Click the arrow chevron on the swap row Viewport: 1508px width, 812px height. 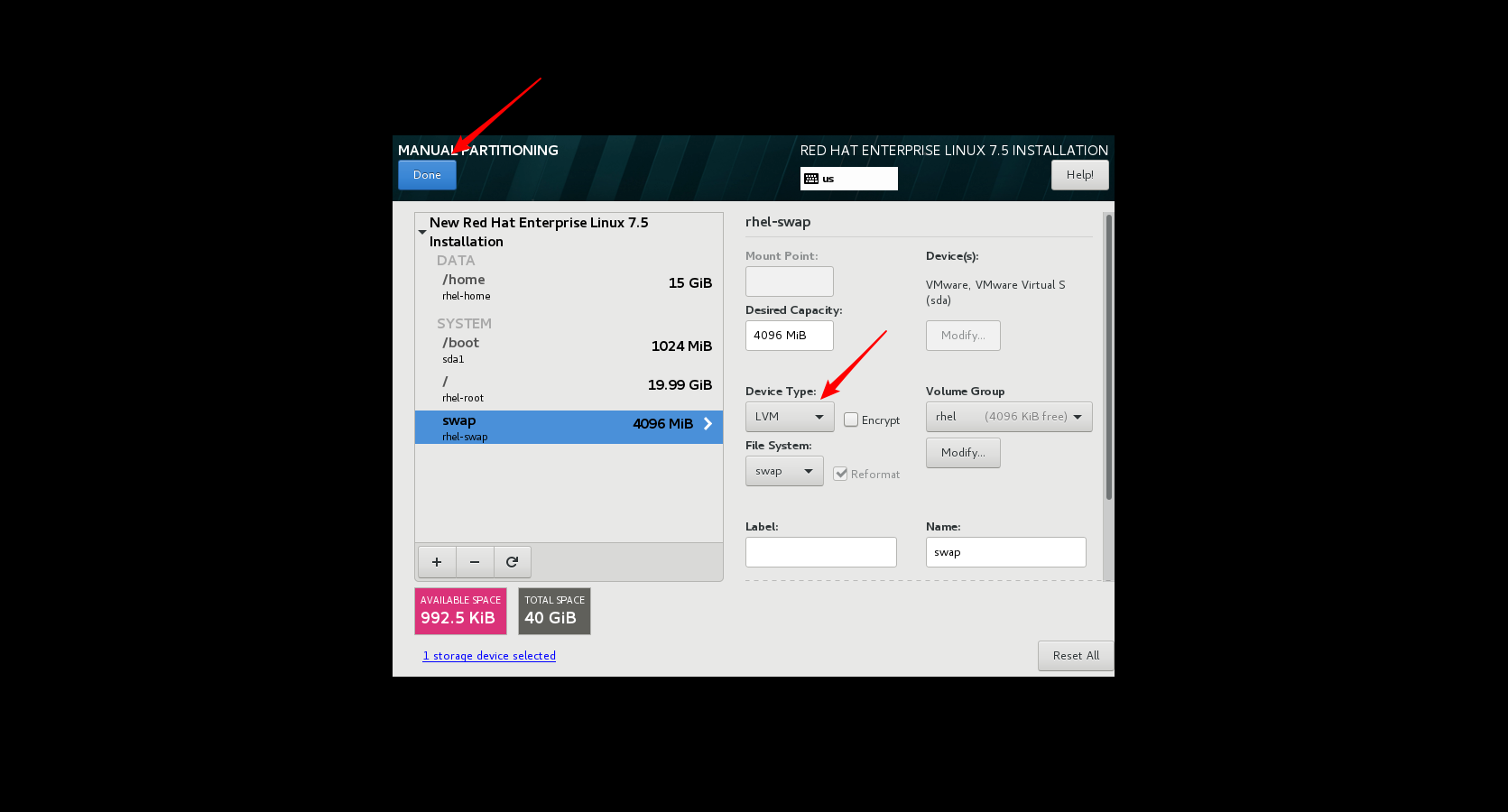[708, 424]
